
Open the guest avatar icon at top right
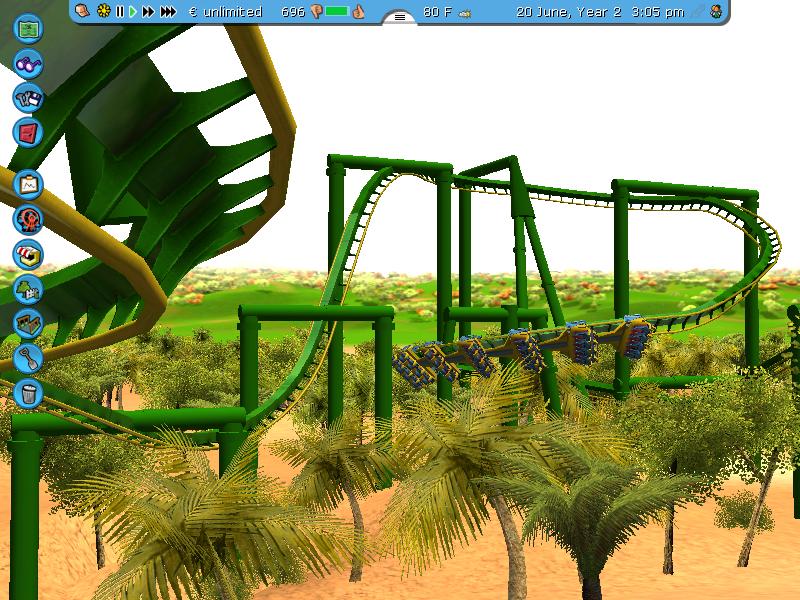tap(716, 11)
